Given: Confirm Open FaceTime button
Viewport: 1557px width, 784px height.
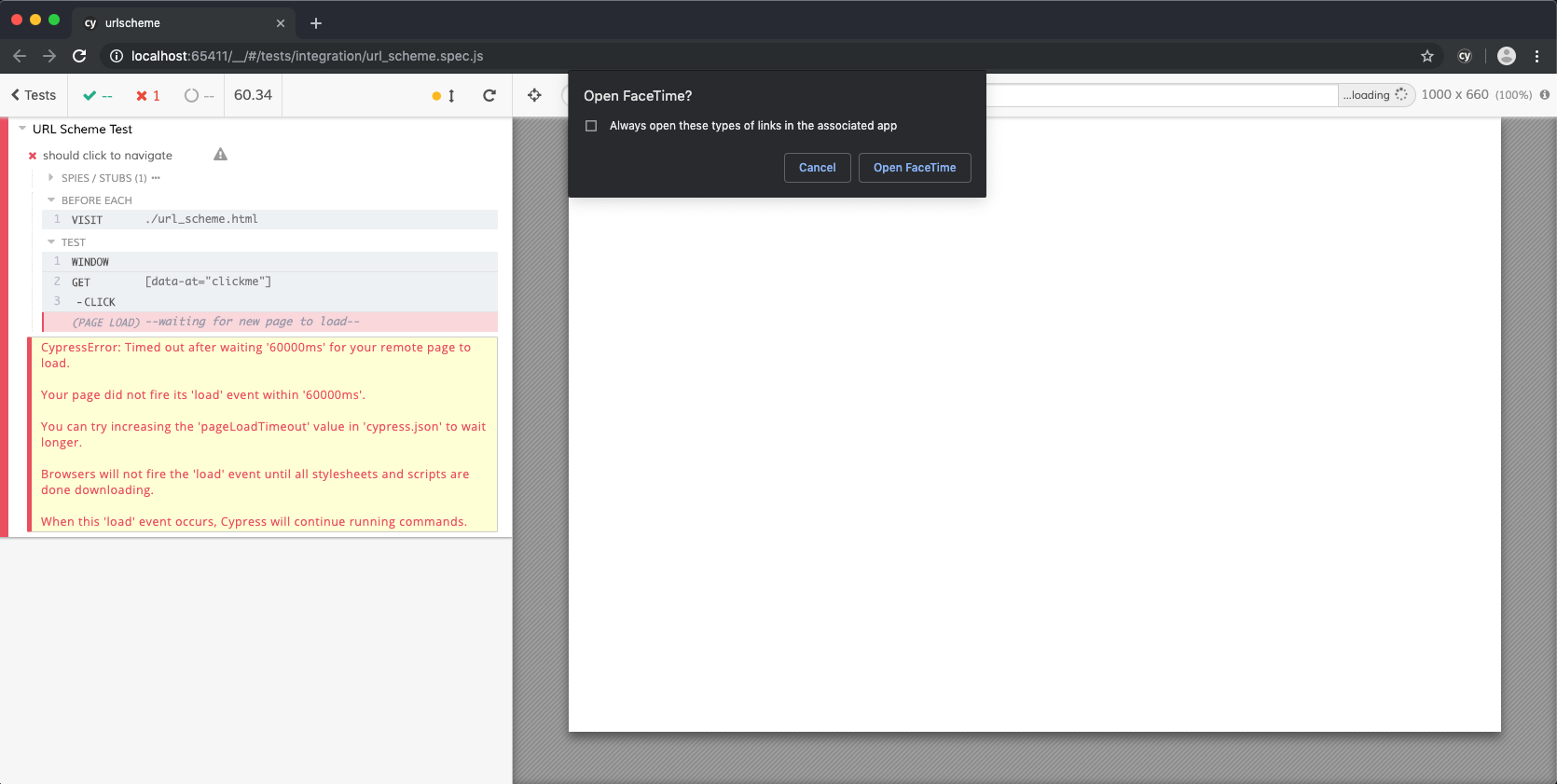Looking at the screenshot, I should [915, 168].
